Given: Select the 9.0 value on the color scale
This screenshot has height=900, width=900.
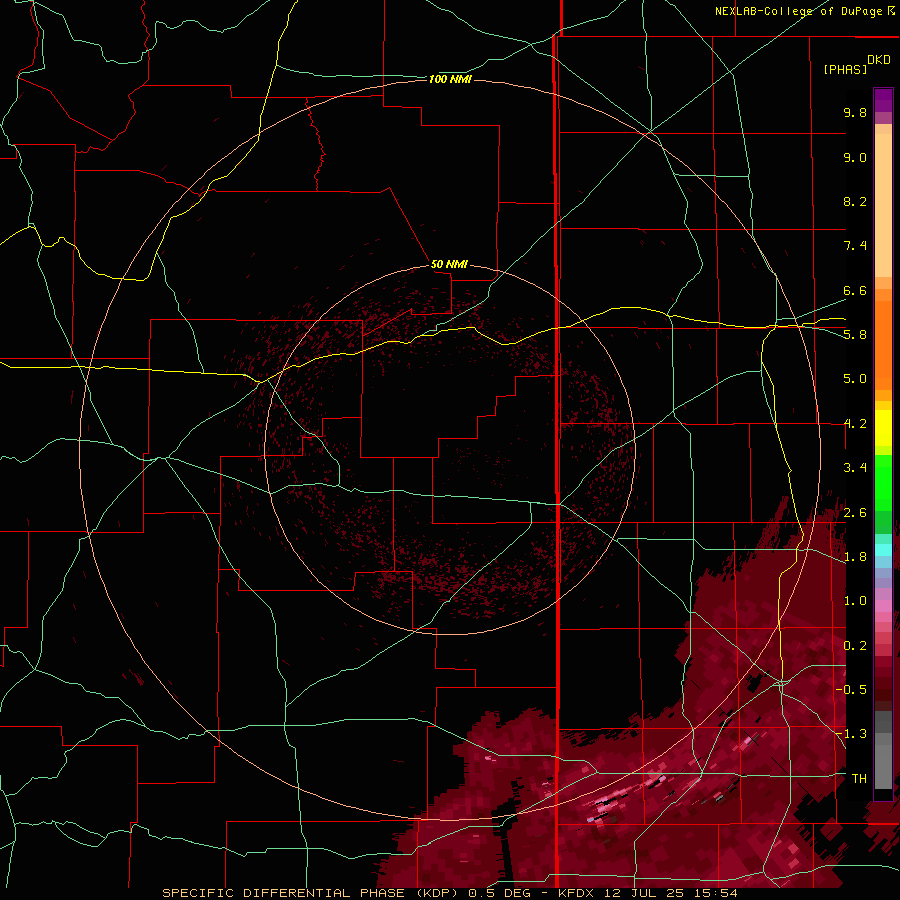Looking at the screenshot, I should pyautogui.click(x=855, y=157).
